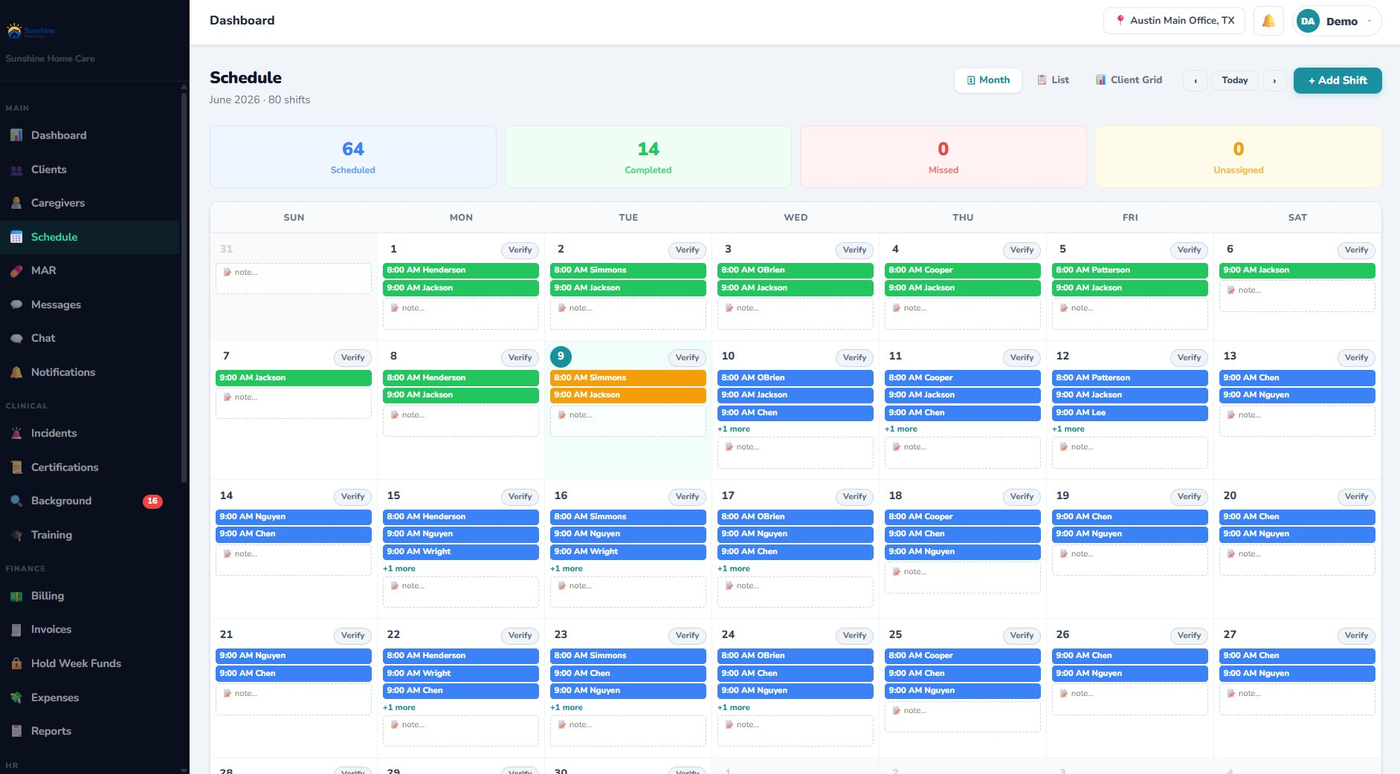Switch to List view tab
Screen dimensions: 1400x774
click(x=1053, y=80)
